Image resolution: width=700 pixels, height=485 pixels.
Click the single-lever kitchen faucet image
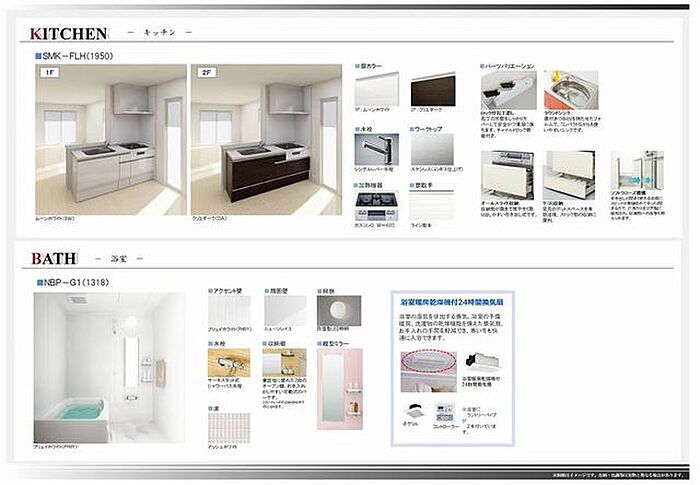376,151
